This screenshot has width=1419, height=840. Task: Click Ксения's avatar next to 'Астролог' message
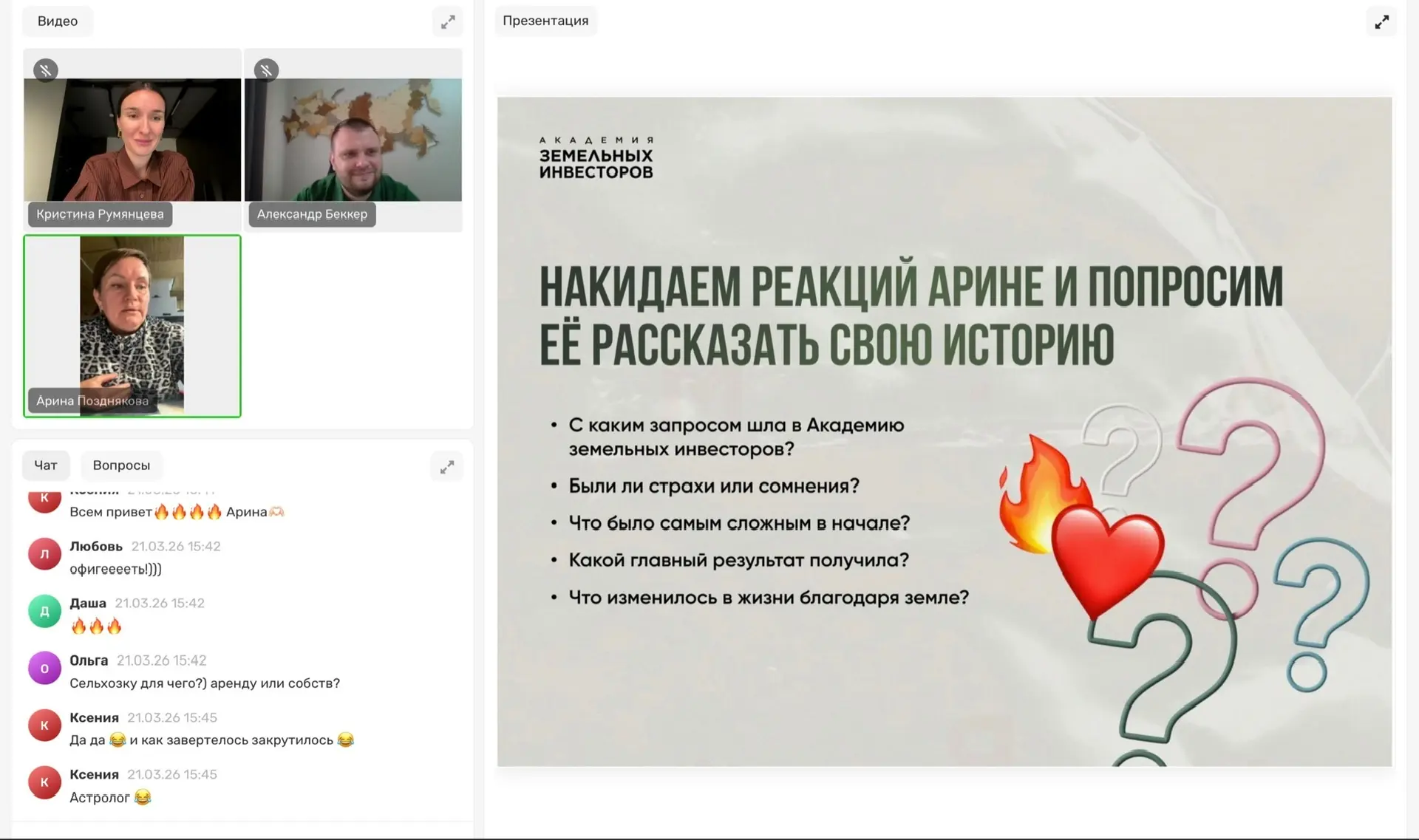tap(44, 783)
